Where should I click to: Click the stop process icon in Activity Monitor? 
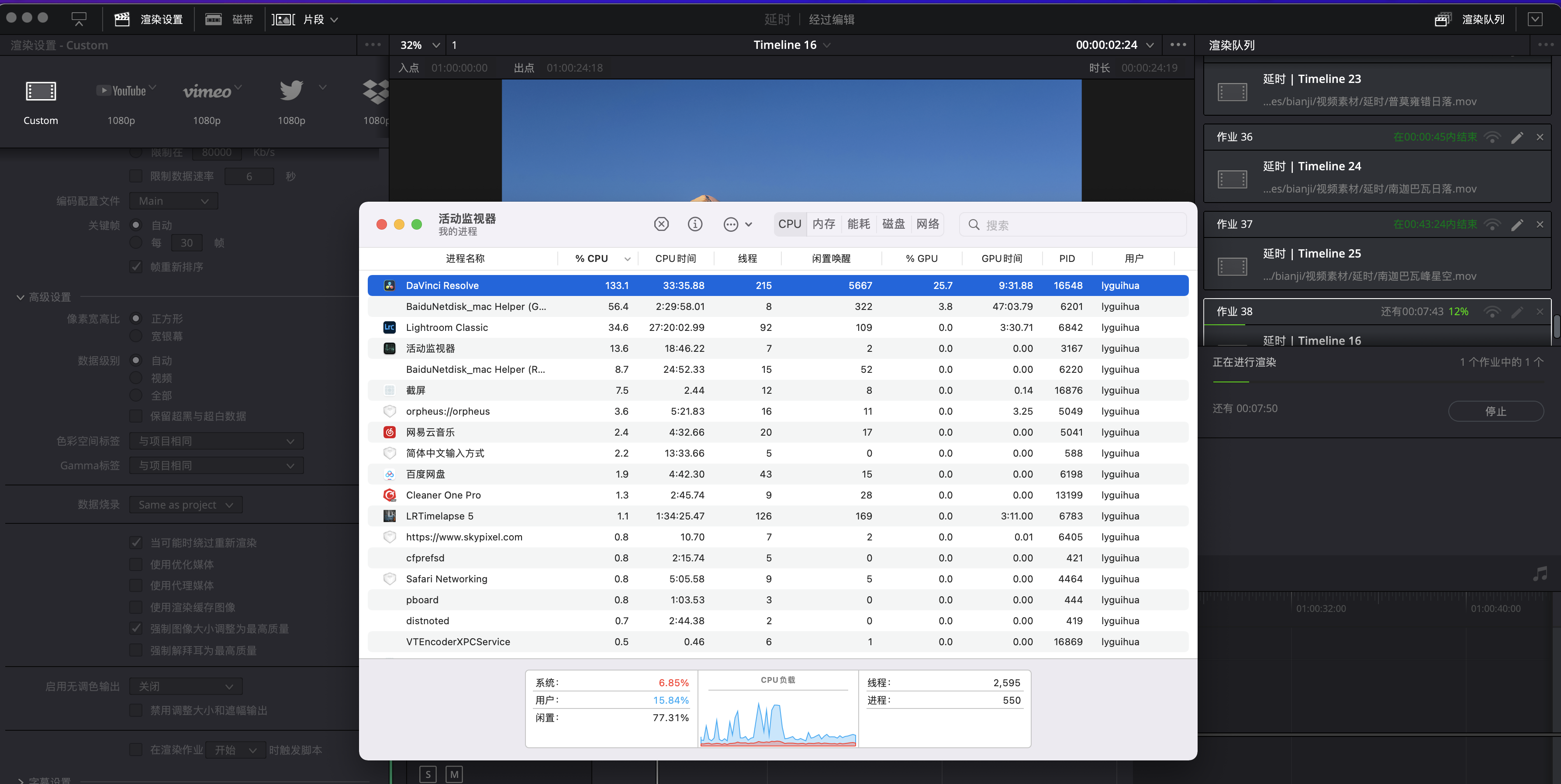661,224
